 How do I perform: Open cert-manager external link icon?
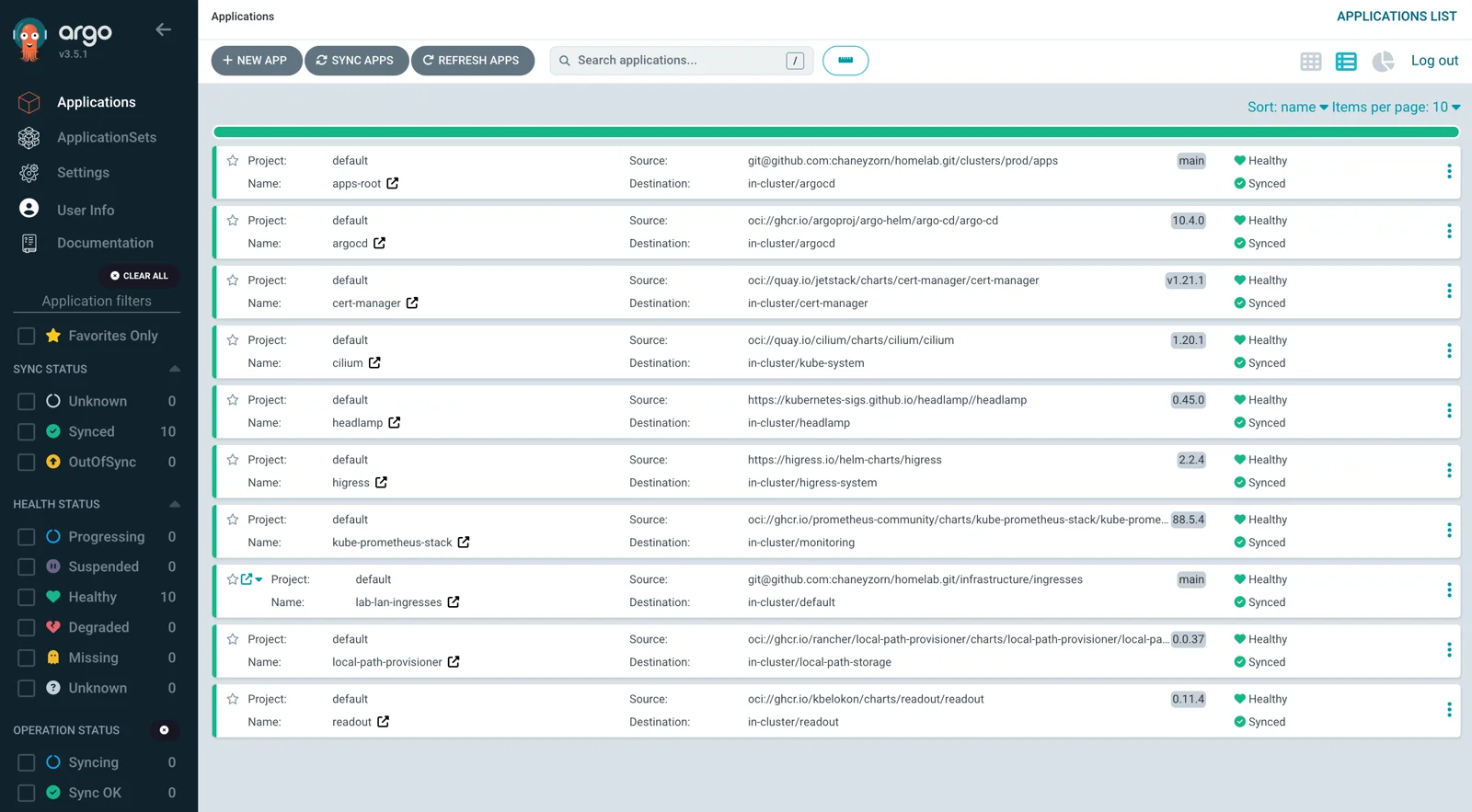click(x=412, y=303)
